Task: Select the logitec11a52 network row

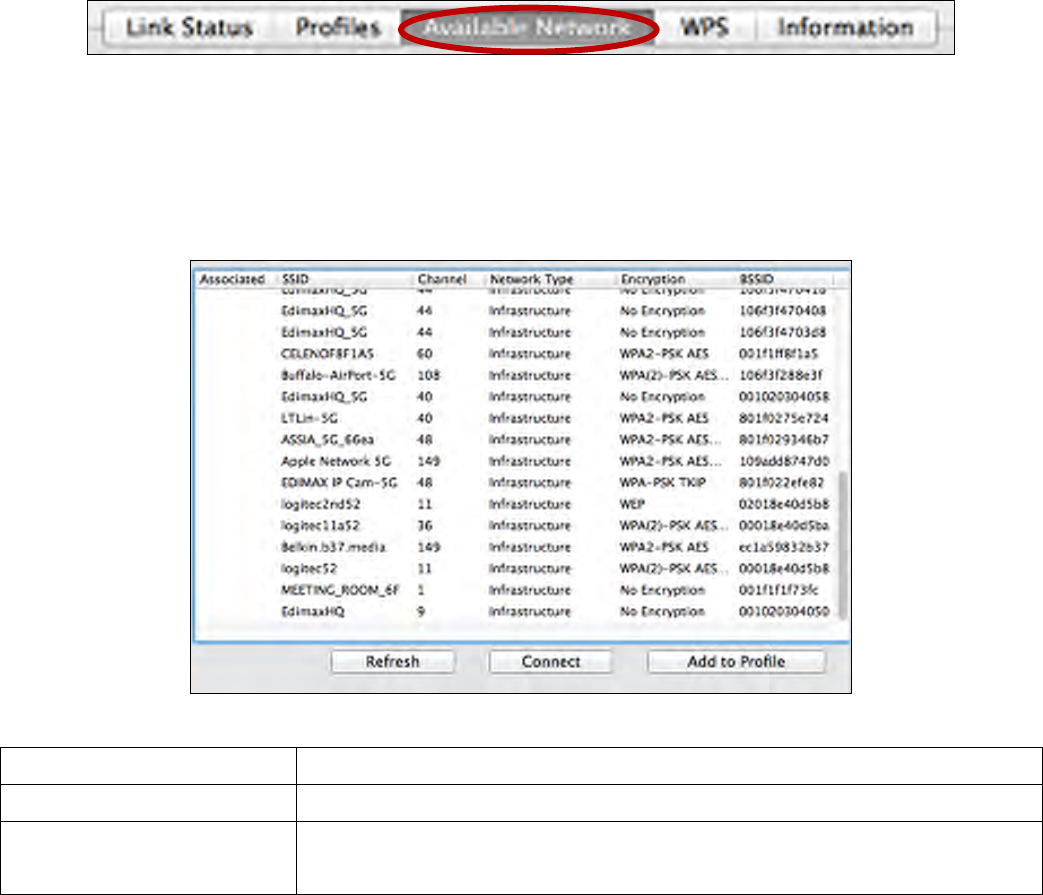Action: click(x=516, y=525)
